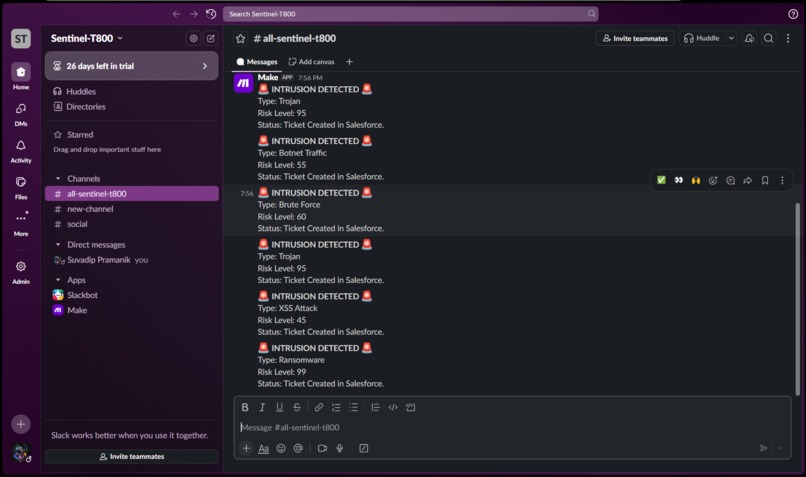Open Home in the left rail

[x=21, y=77]
